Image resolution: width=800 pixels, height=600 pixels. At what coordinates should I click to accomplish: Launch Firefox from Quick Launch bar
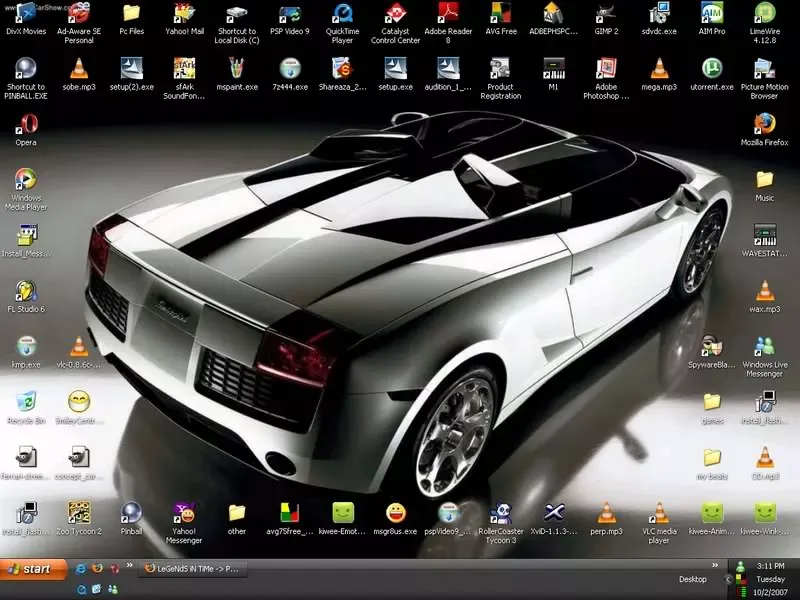tap(97, 568)
